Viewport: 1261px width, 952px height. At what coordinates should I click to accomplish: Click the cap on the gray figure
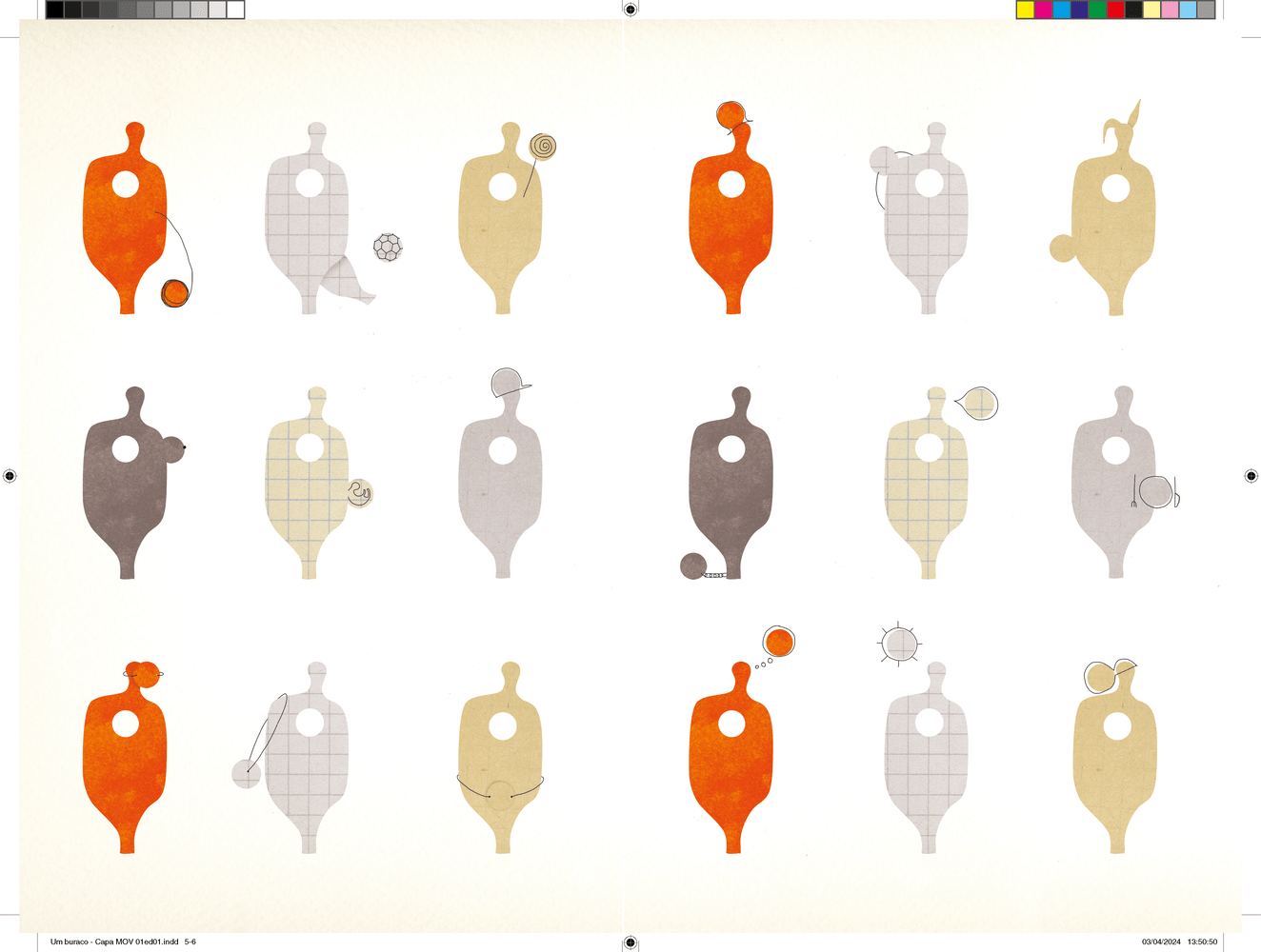509,383
